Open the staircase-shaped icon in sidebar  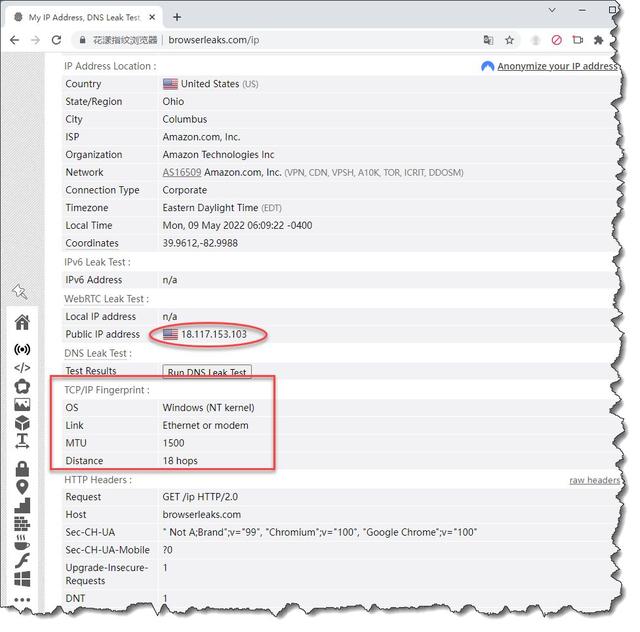(22, 505)
